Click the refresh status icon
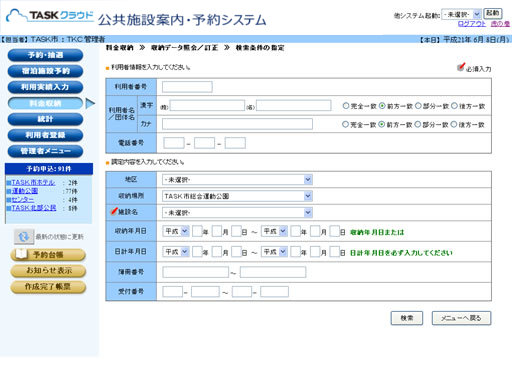This screenshot has width=512, height=384. point(24,237)
